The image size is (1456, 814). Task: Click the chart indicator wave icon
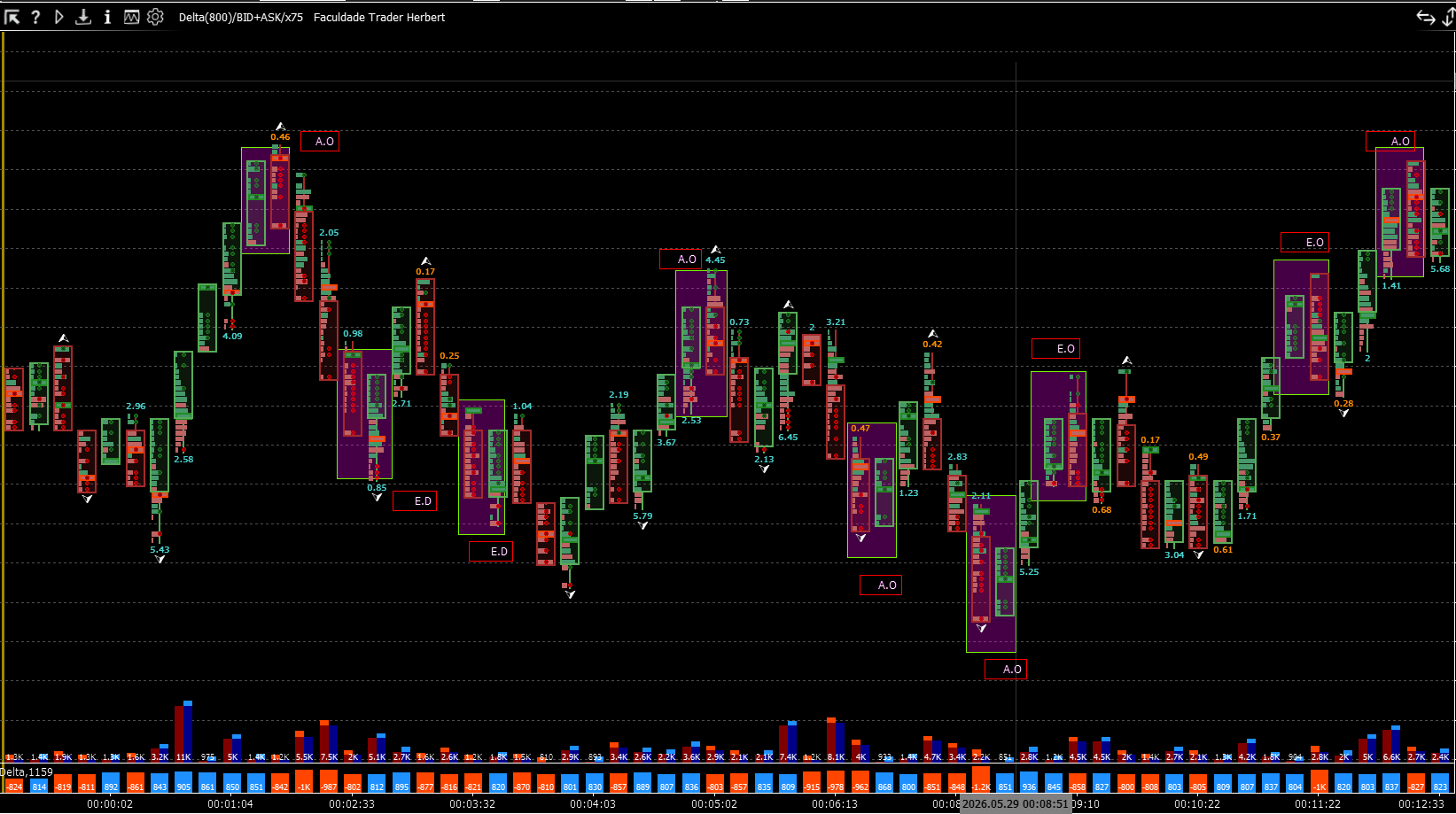point(131,17)
